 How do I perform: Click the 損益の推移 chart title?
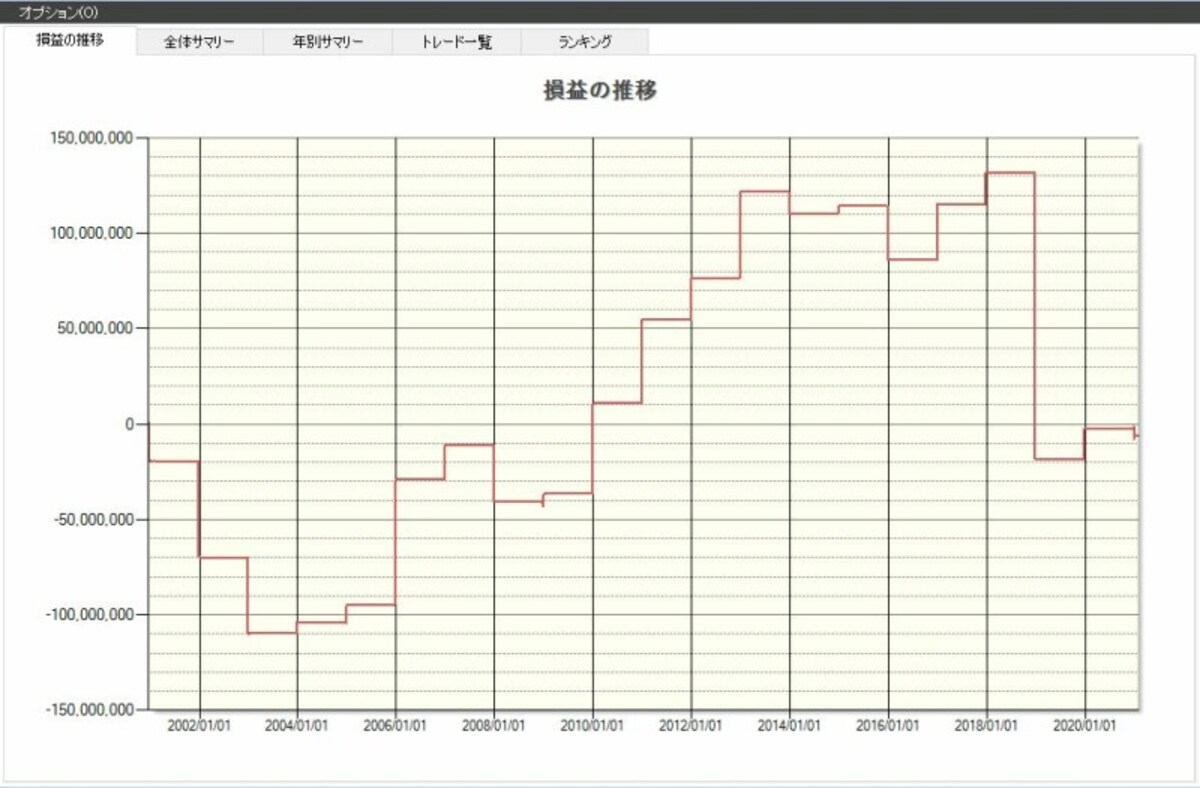click(x=599, y=90)
